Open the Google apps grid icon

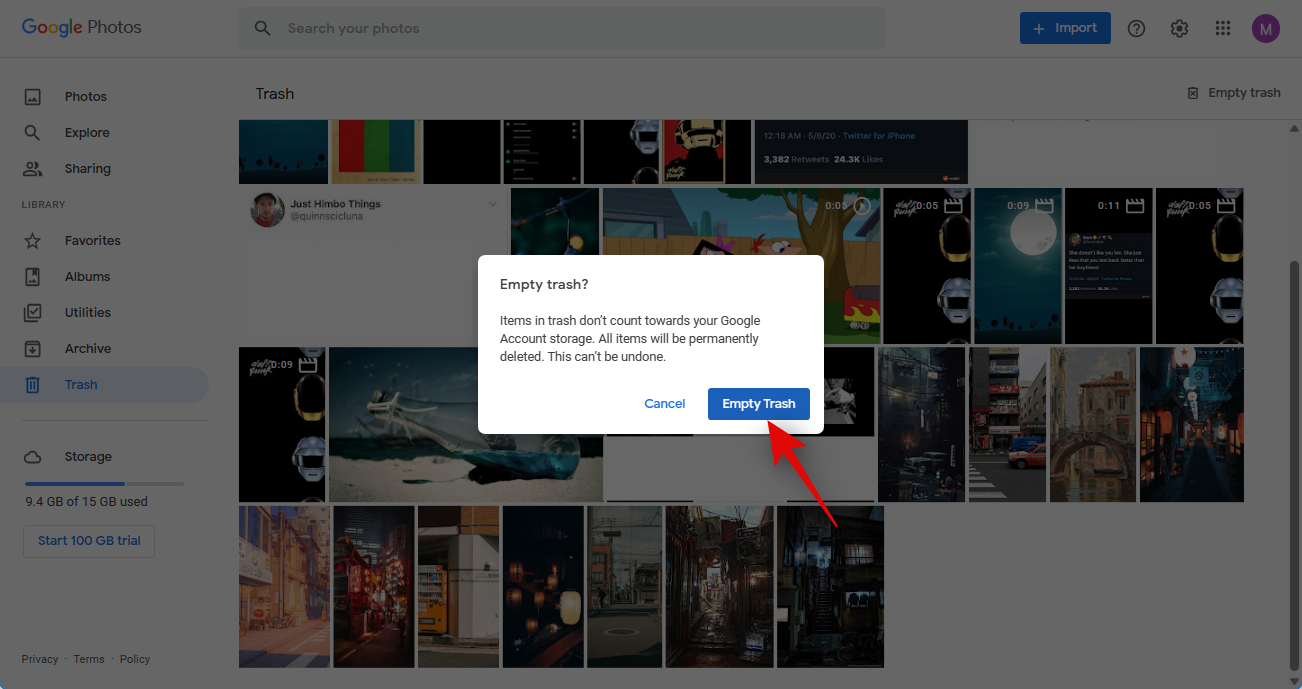click(x=1222, y=28)
